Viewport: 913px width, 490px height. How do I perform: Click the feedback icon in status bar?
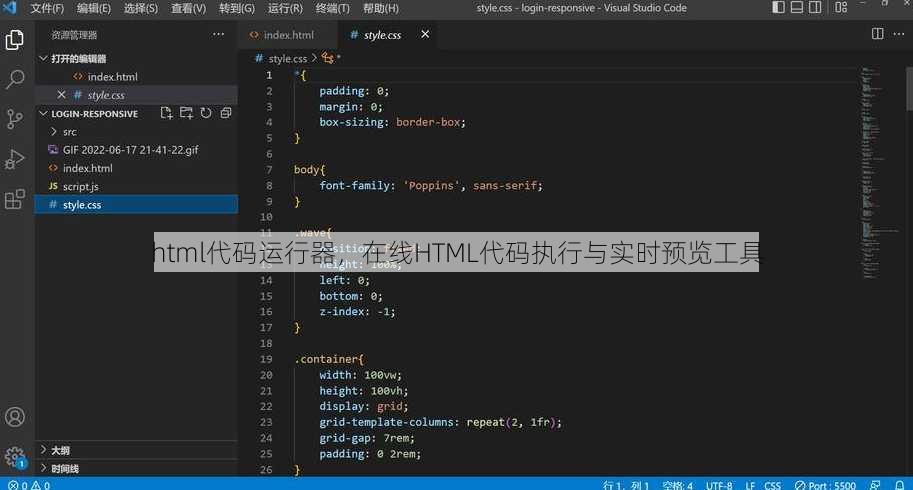click(875, 485)
